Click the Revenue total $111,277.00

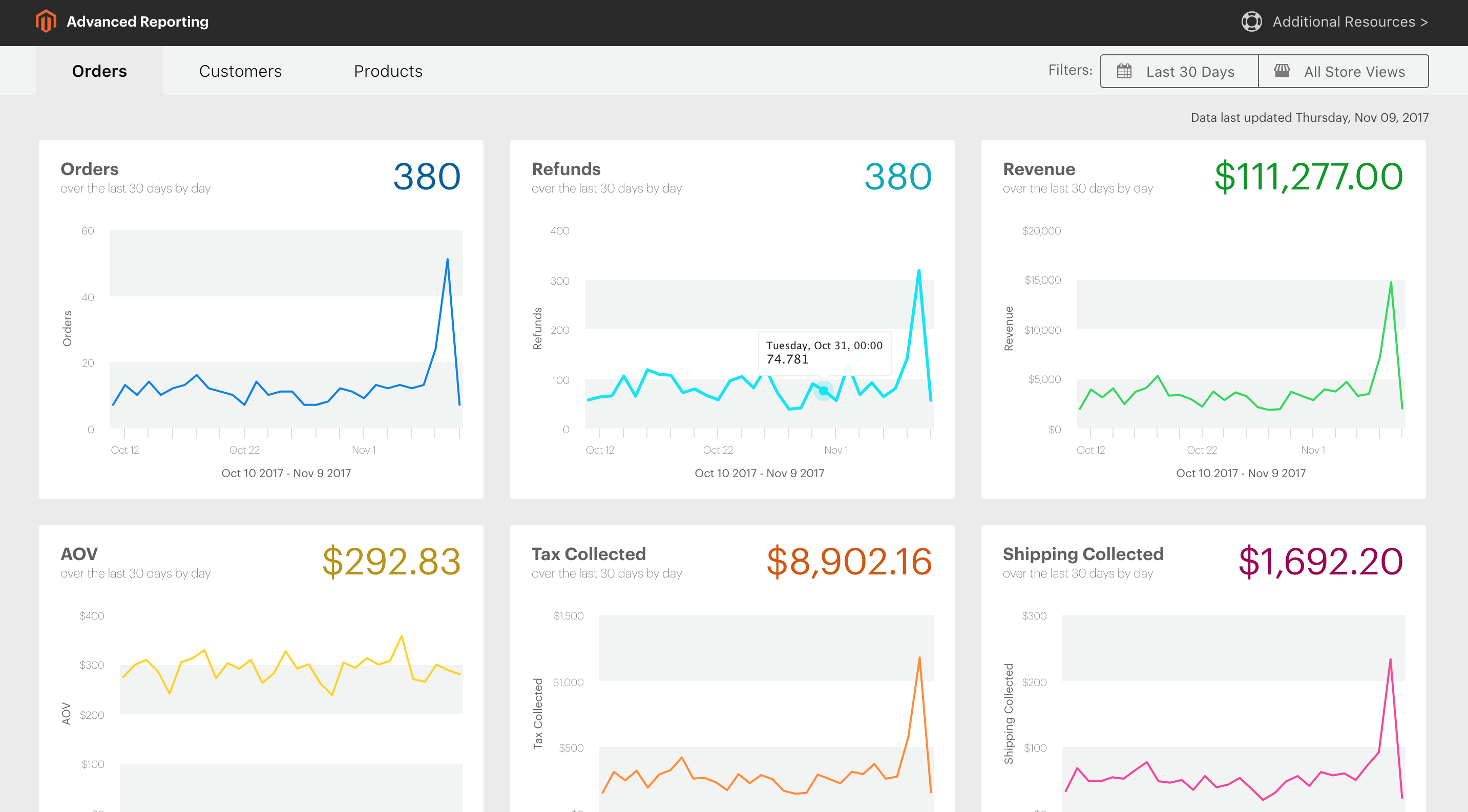point(1308,177)
